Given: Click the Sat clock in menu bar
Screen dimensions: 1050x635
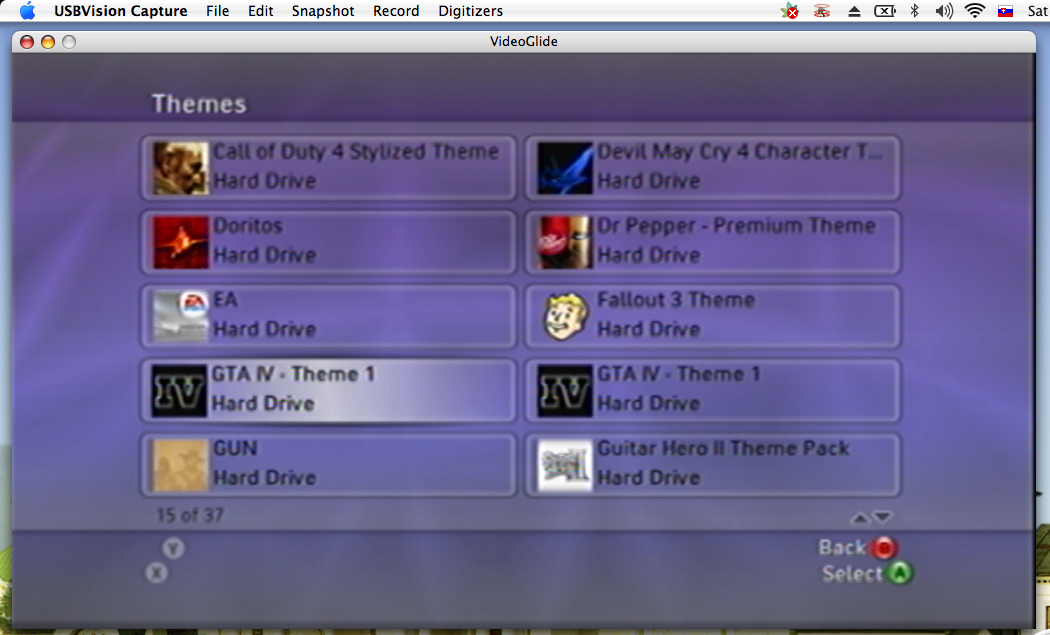Looking at the screenshot, I should [x=1038, y=11].
